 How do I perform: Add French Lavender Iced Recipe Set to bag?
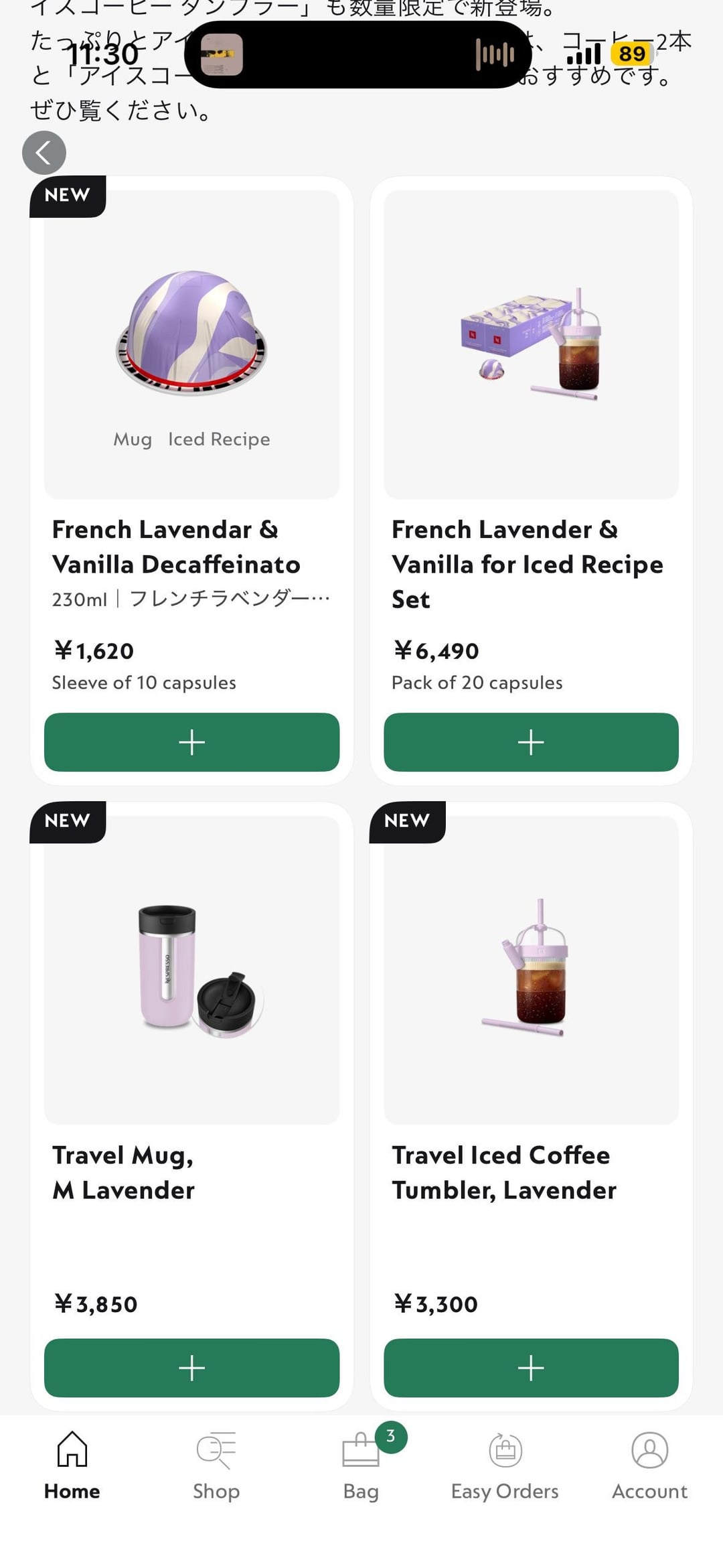pyautogui.click(x=531, y=742)
